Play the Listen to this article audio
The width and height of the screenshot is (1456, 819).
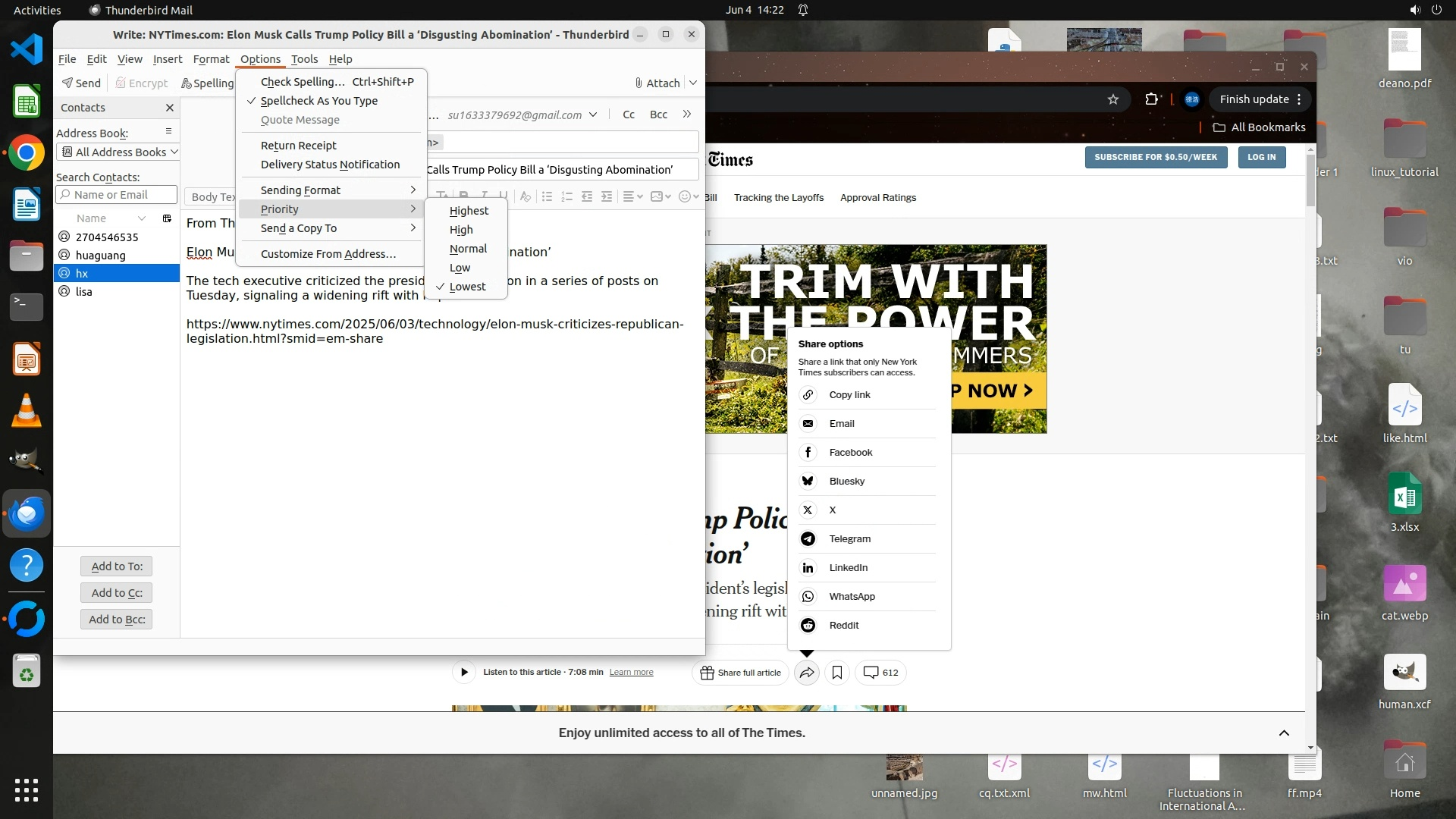tap(464, 673)
